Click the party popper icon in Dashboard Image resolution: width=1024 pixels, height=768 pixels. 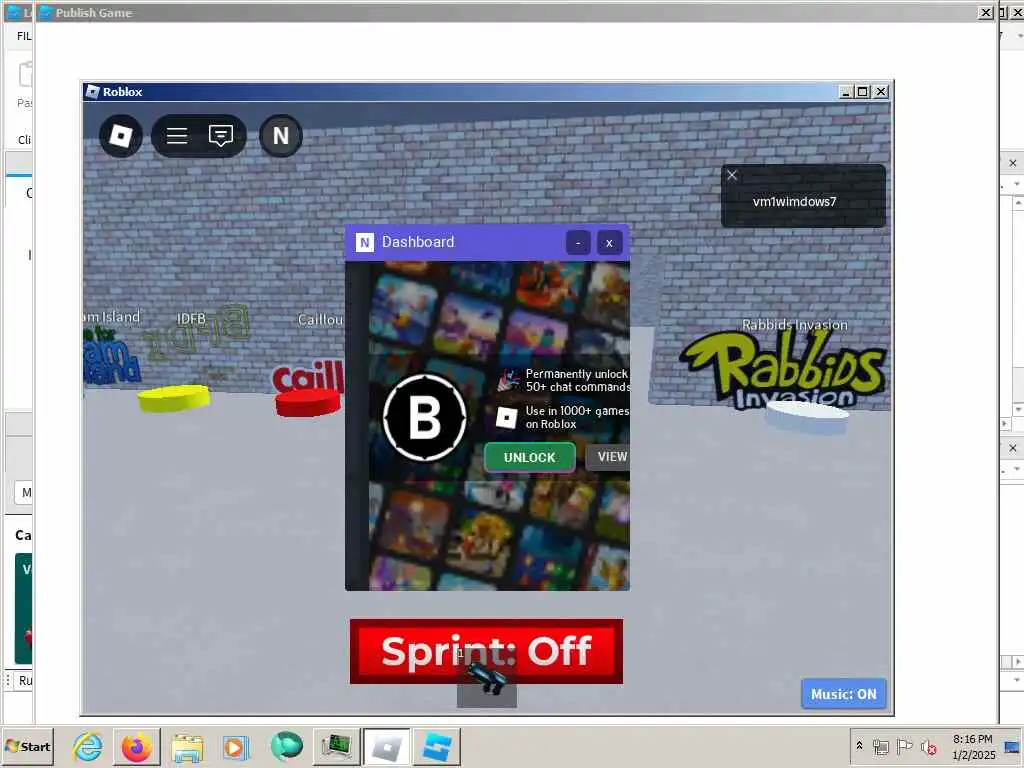pos(508,379)
